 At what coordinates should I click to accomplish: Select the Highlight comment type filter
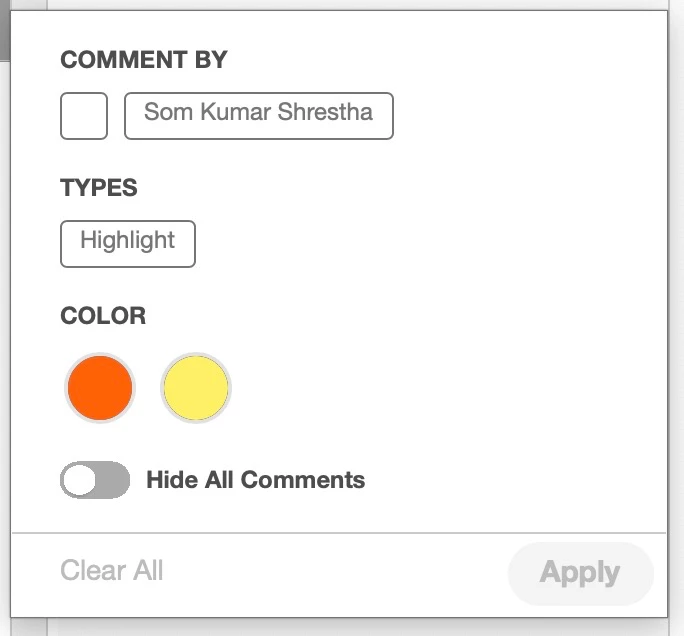[x=128, y=244]
